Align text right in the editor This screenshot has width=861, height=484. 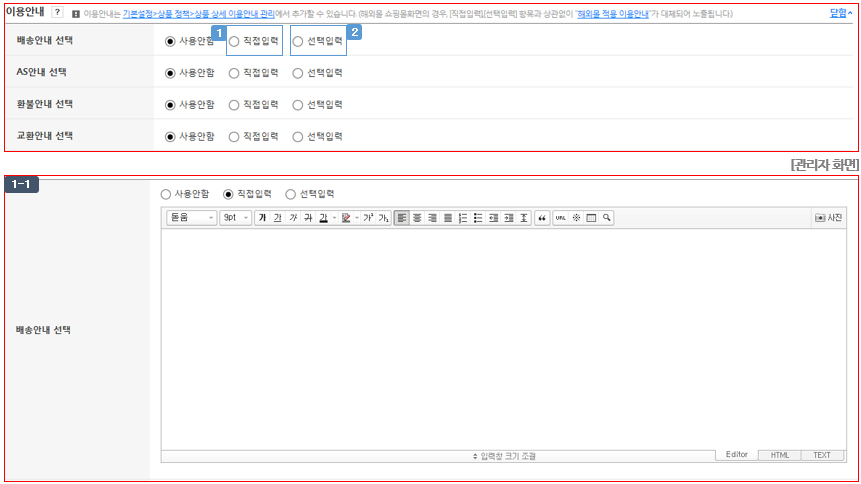(433, 218)
